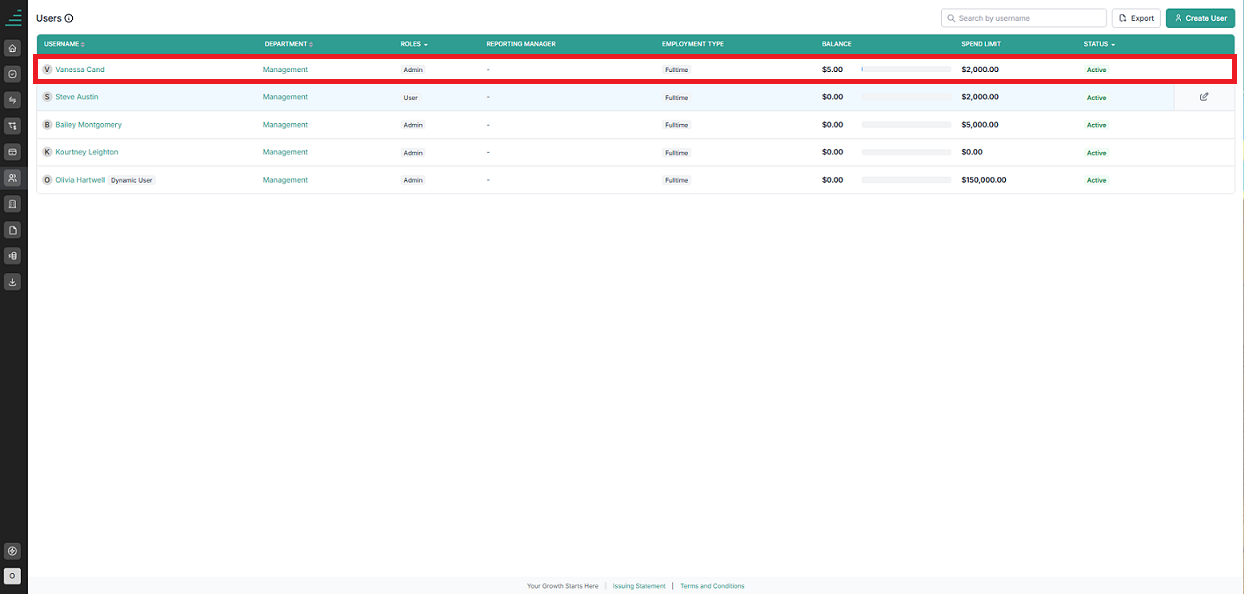Click the Export button
The image size is (1244, 596).
coord(1136,18)
